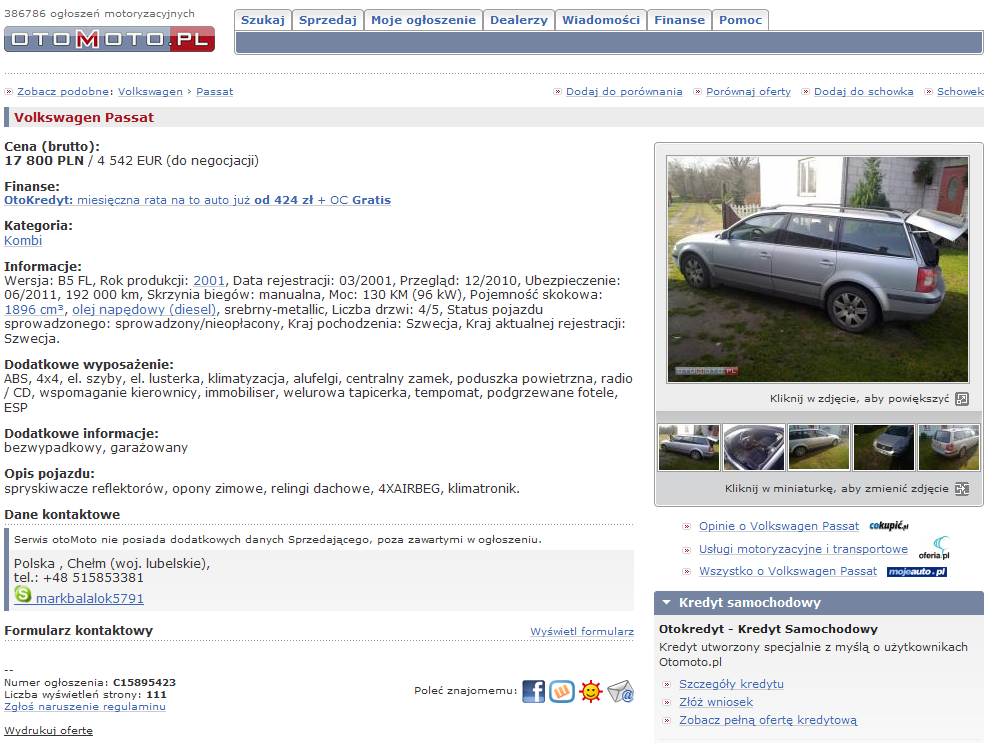The image size is (988, 743).
Task: Open the Pomoc tab
Action: pos(740,20)
